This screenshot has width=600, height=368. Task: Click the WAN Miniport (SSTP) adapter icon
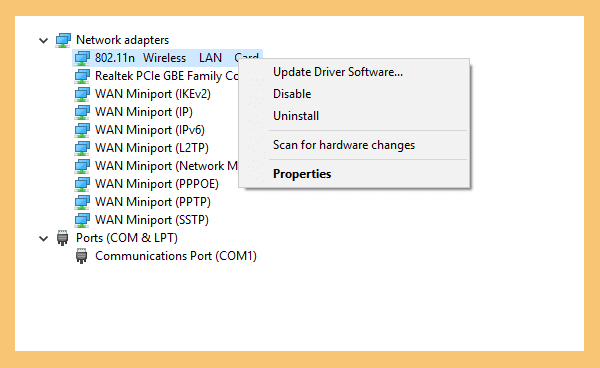click(x=82, y=220)
